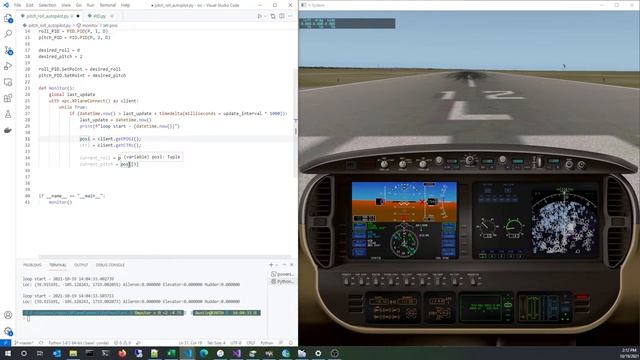Click the master branch in status bar
640x360 pixels.
[x=24, y=343]
